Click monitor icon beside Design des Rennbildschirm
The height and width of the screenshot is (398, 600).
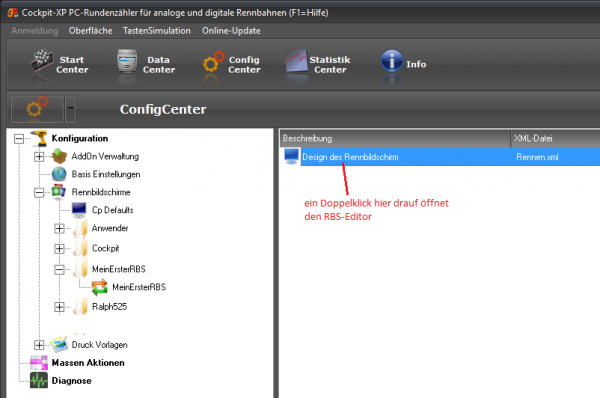292,157
